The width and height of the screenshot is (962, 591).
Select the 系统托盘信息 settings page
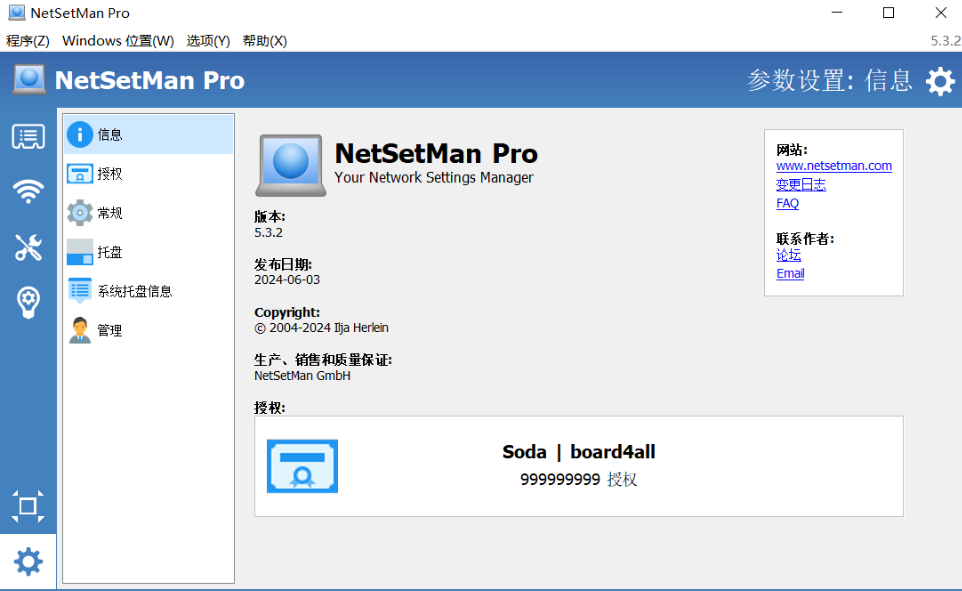tap(148, 291)
